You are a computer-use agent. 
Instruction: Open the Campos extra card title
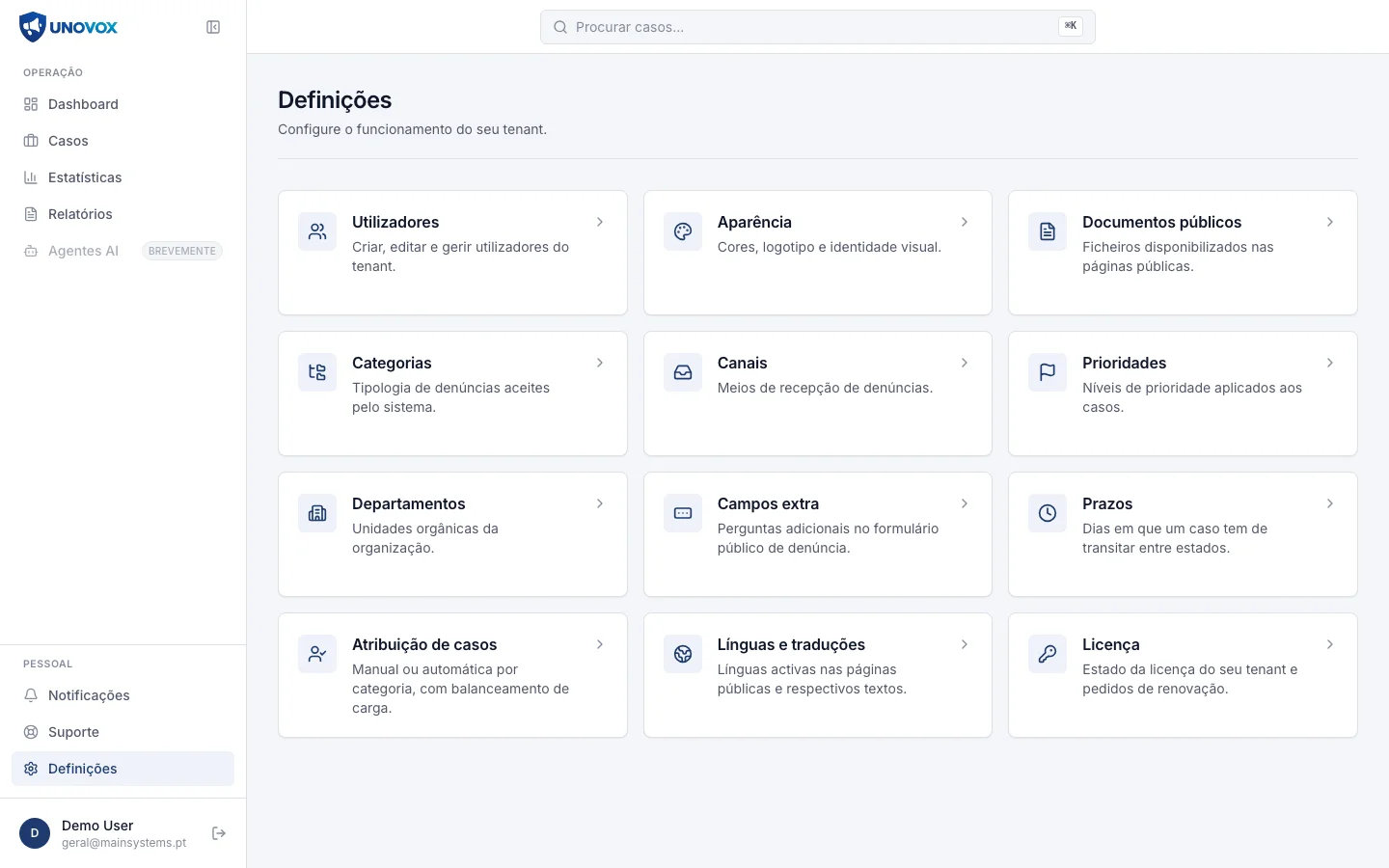pos(768,503)
